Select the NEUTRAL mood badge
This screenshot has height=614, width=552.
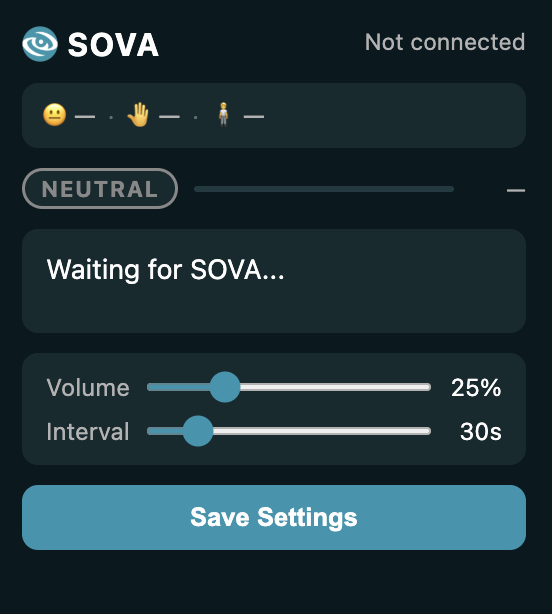pyautogui.click(x=100, y=189)
